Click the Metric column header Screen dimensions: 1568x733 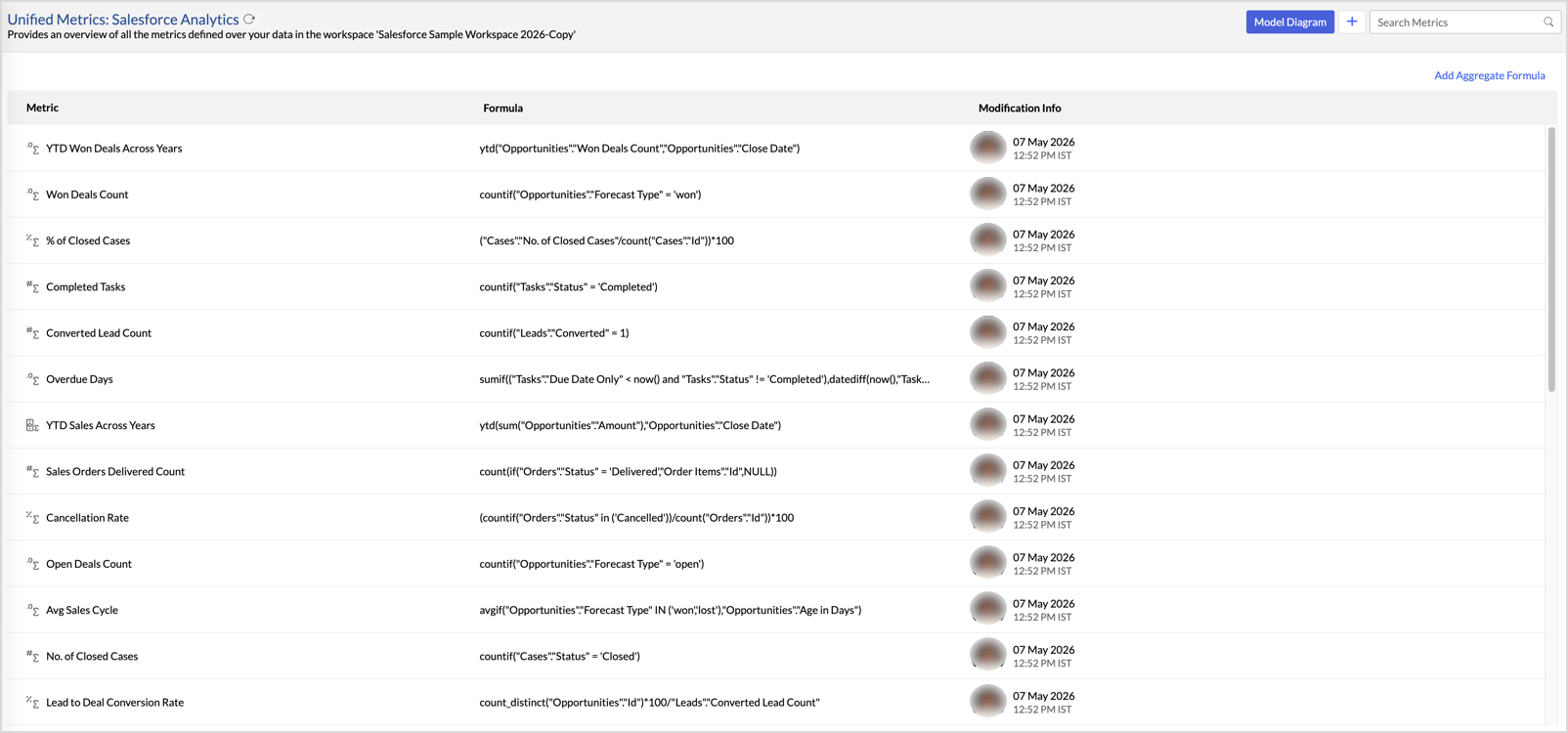coord(42,108)
